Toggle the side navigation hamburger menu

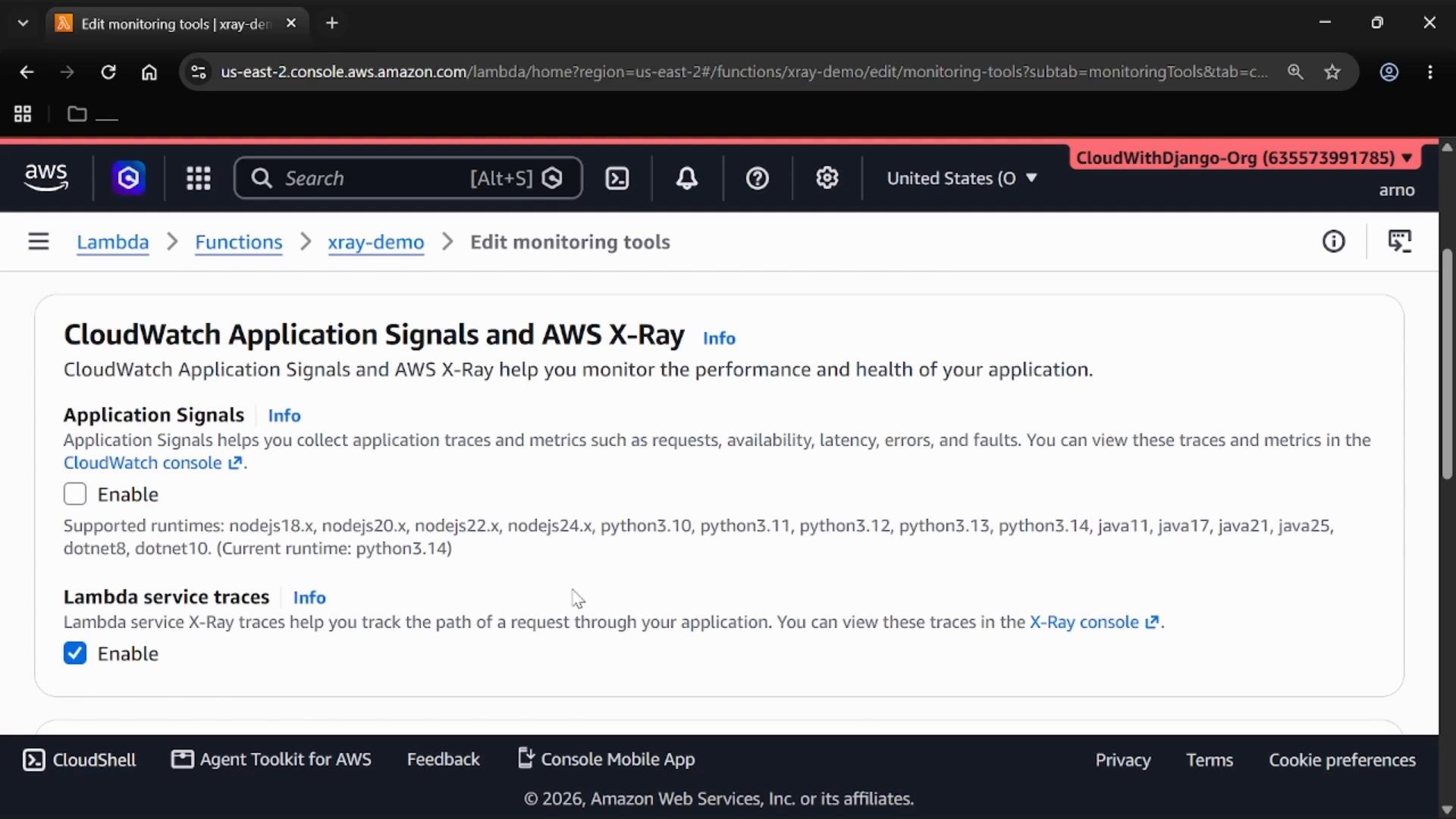[x=39, y=242]
